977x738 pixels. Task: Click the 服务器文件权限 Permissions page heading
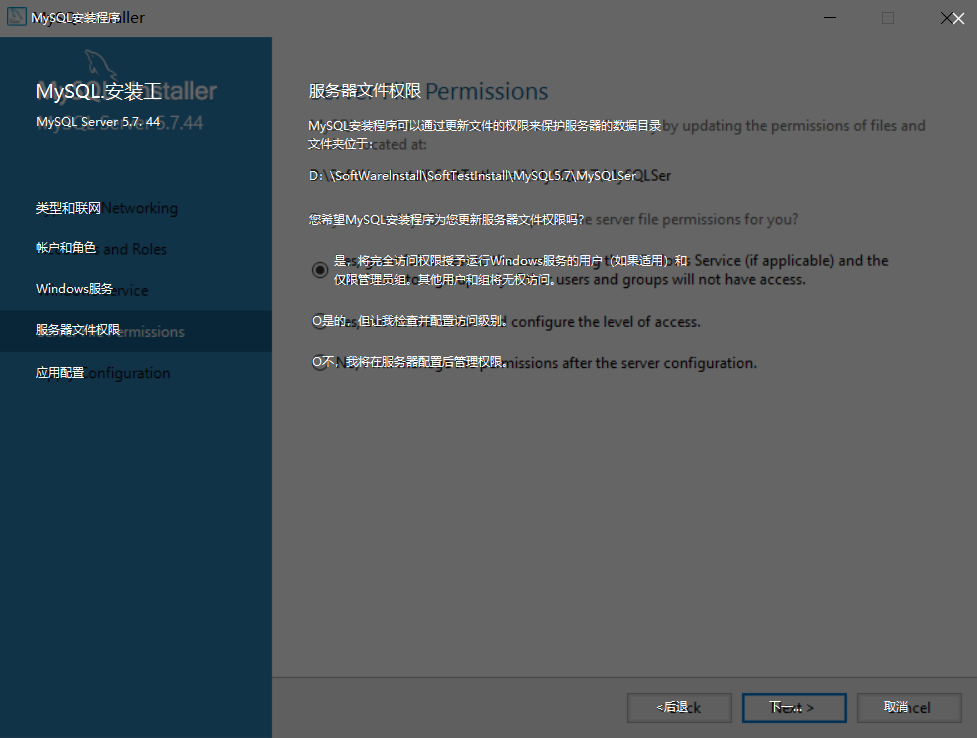coord(428,91)
